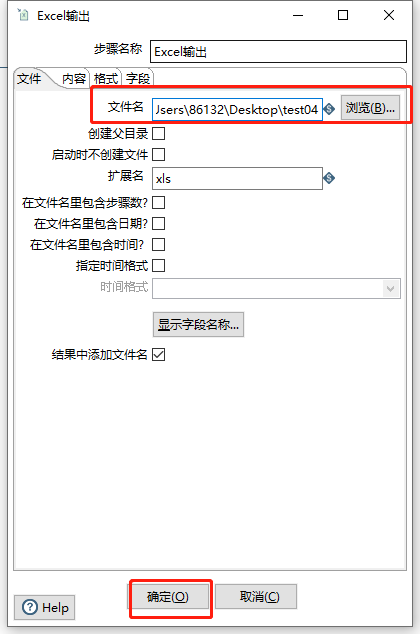
Task: Enable the 指定时间格式 checkbox
Action: (x=158, y=266)
